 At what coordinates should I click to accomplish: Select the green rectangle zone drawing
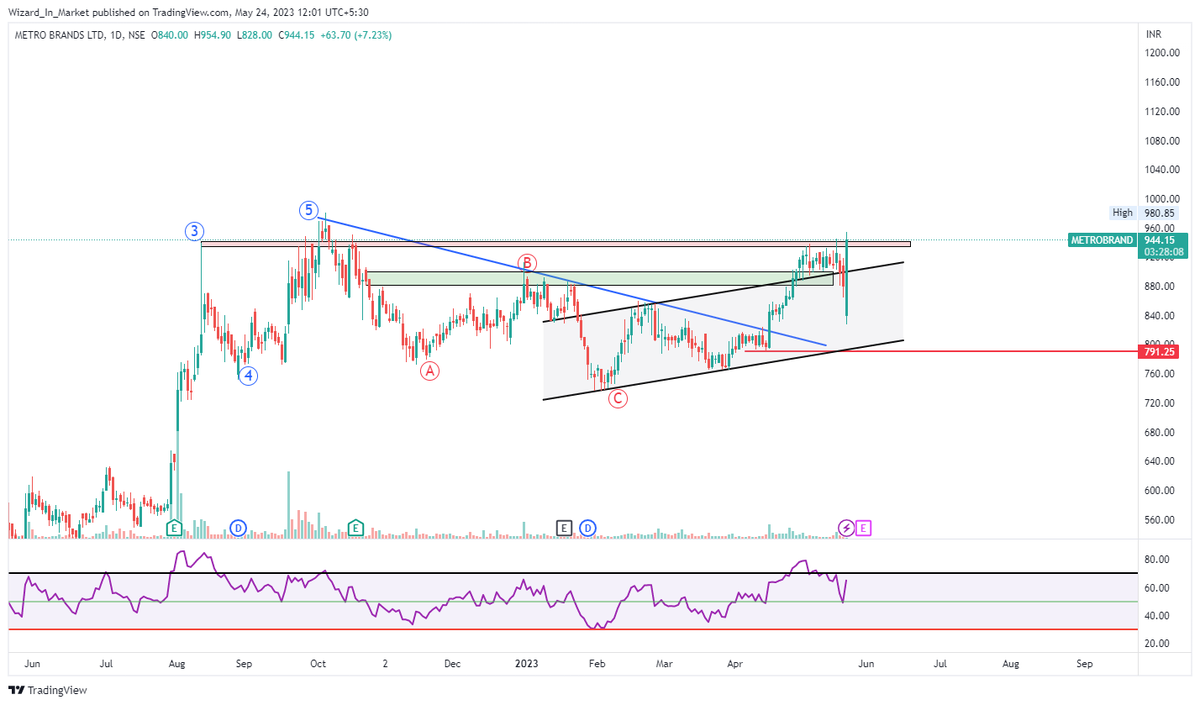(600, 278)
